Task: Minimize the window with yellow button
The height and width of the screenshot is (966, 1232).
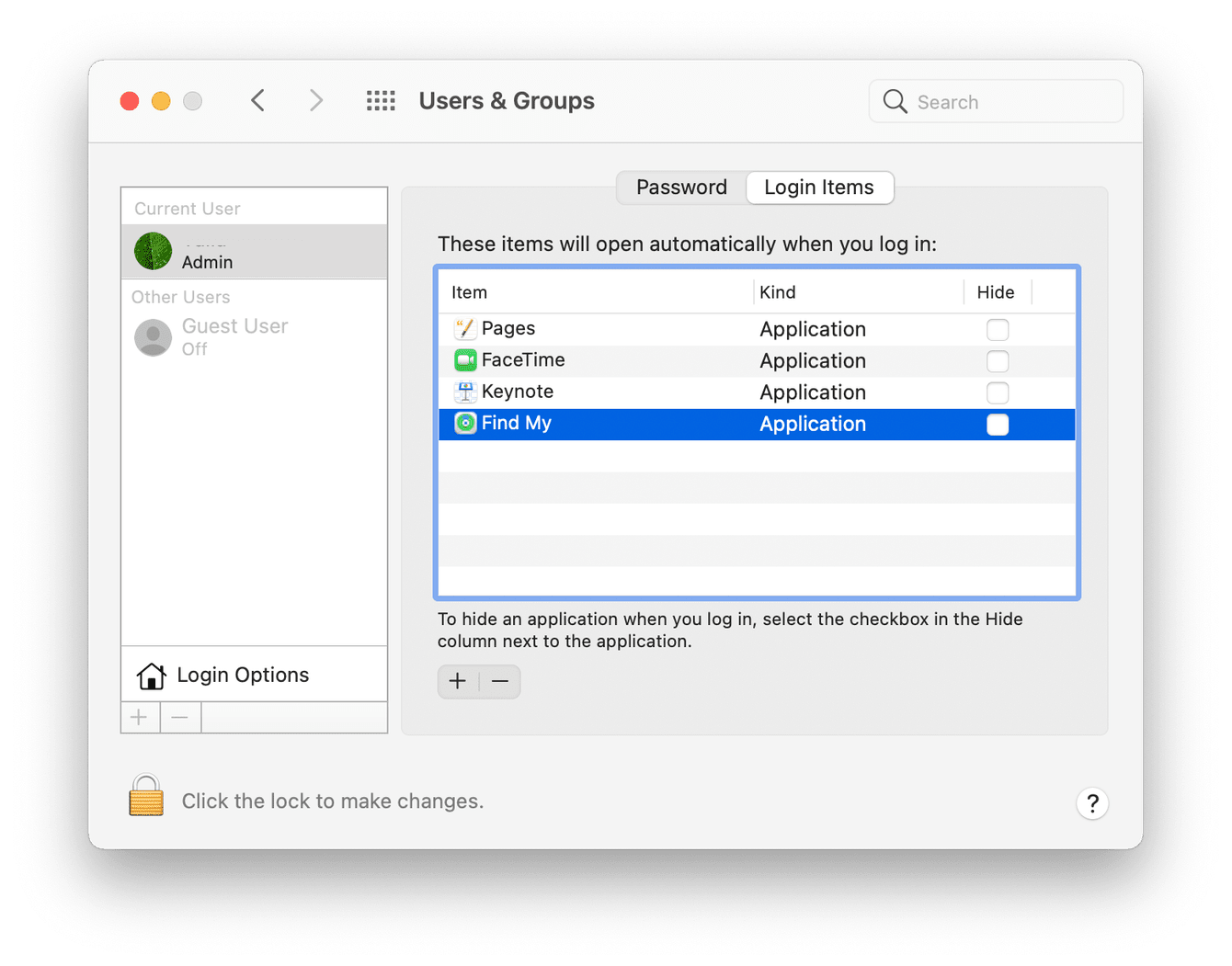Action: coord(161,101)
